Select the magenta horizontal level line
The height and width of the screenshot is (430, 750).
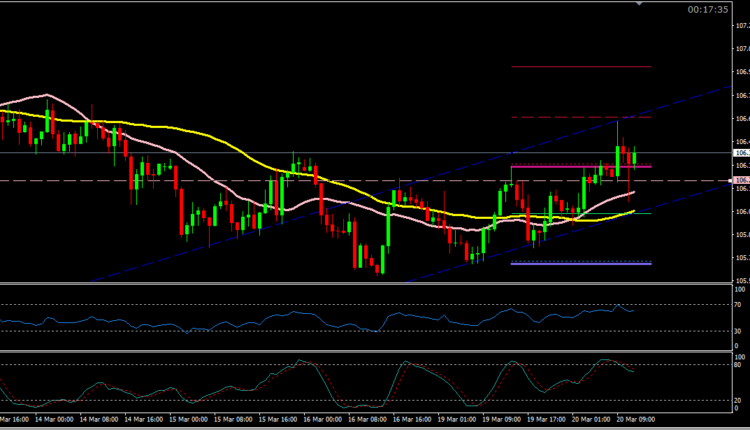point(580,166)
